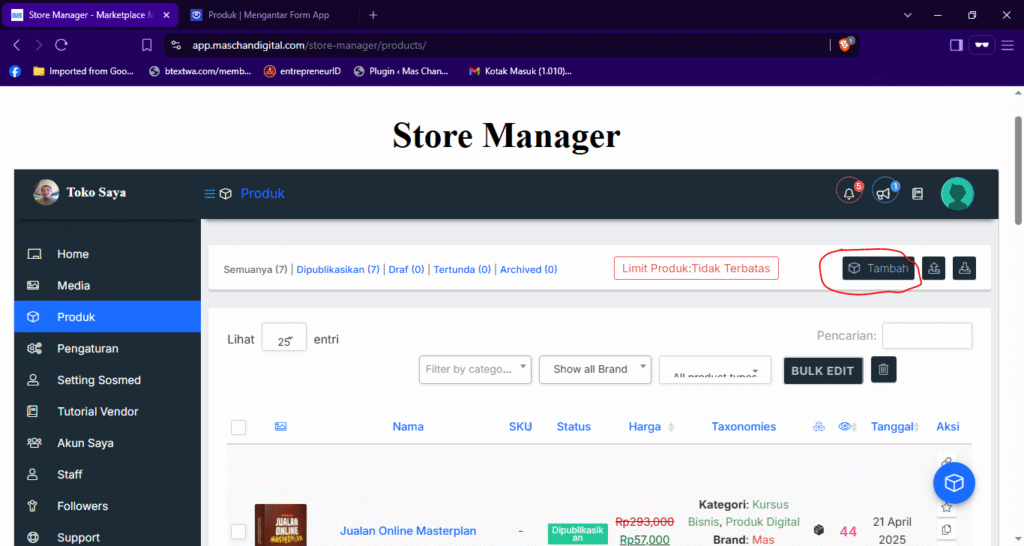Click the star featured action icon

pos(946,507)
